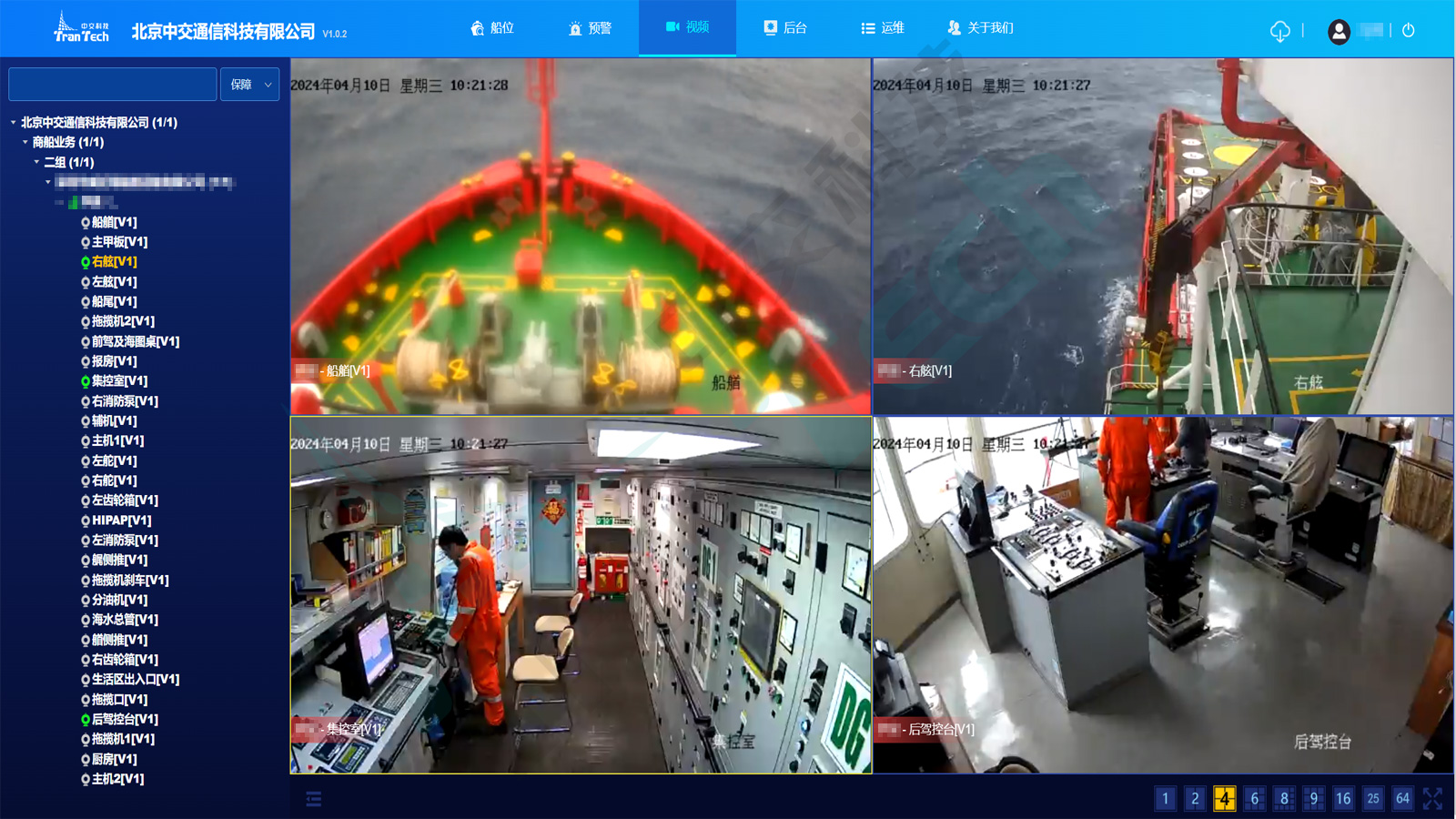Choose the 9-panel grid layout

pyautogui.click(x=1313, y=798)
